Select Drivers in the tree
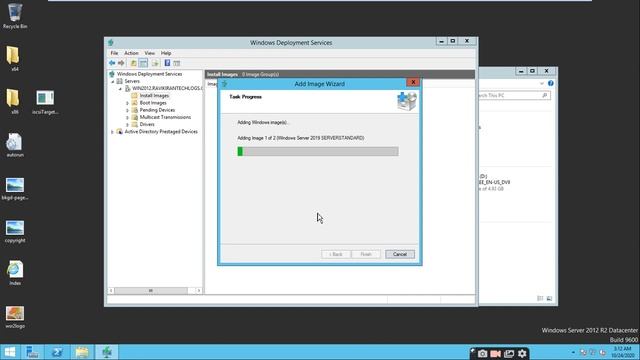This screenshot has width=640, height=360. point(147,124)
